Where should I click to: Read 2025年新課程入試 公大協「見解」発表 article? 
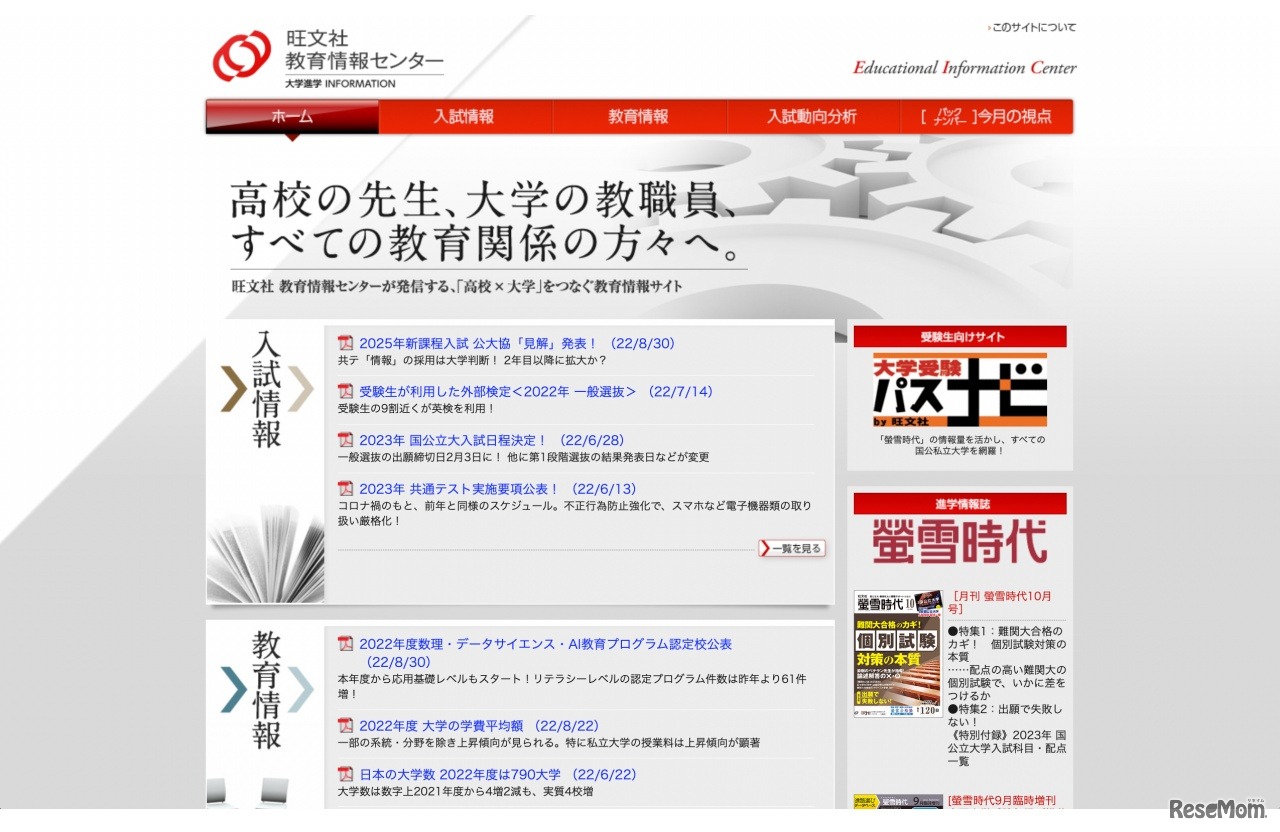point(517,343)
